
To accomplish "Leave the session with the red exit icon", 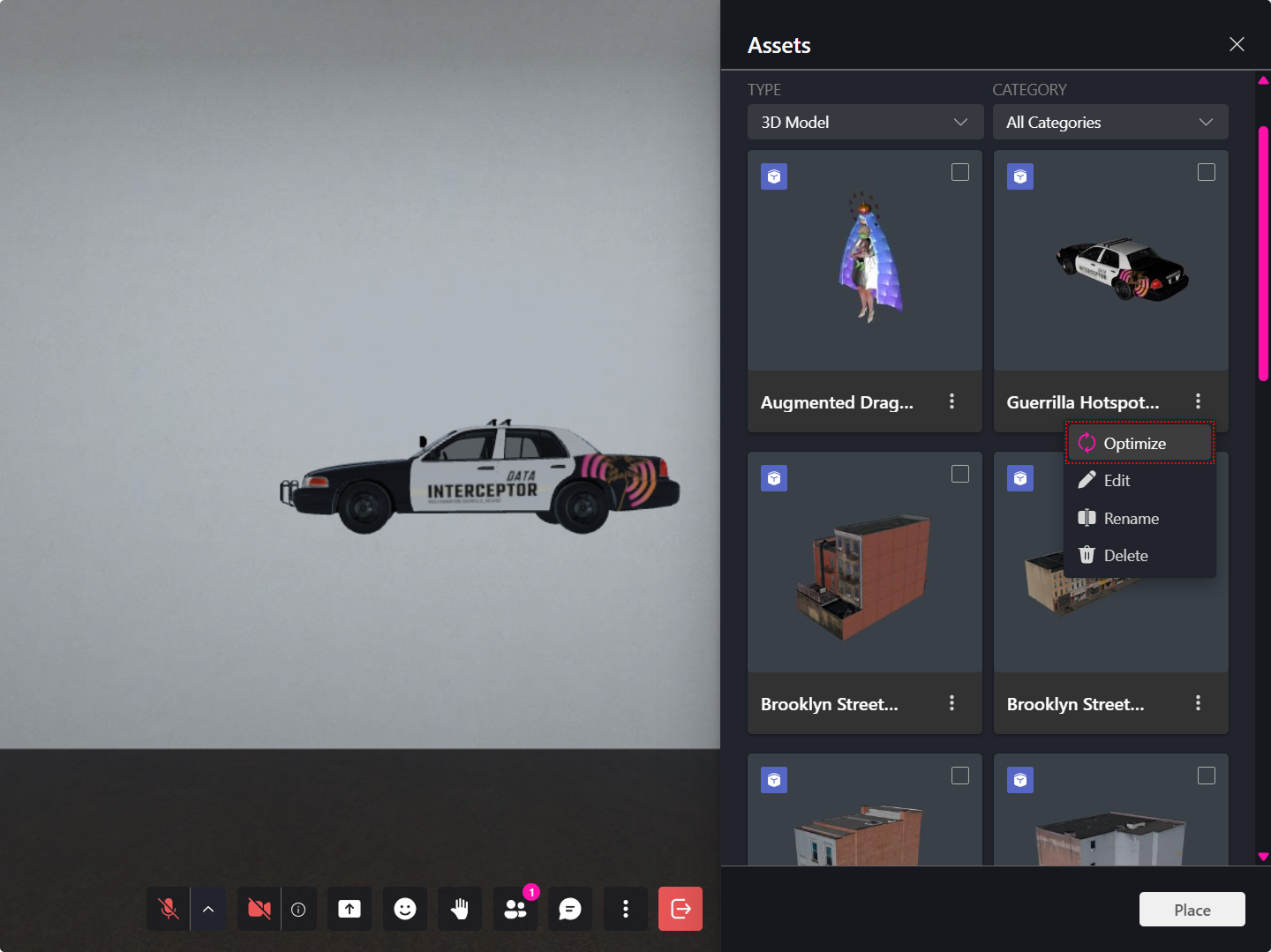I will pyautogui.click(x=680, y=909).
